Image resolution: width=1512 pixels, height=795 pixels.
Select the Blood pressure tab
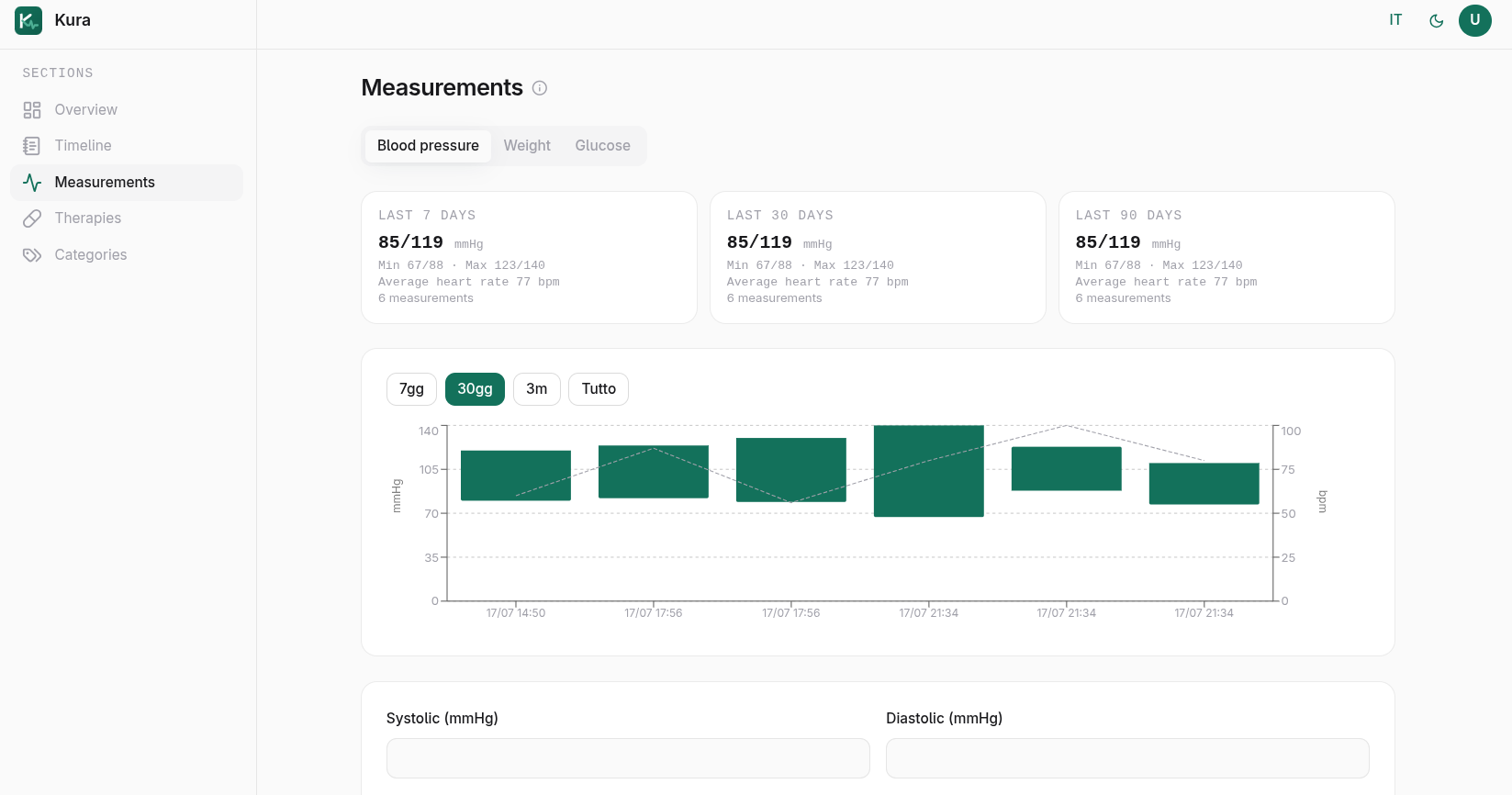[428, 146]
